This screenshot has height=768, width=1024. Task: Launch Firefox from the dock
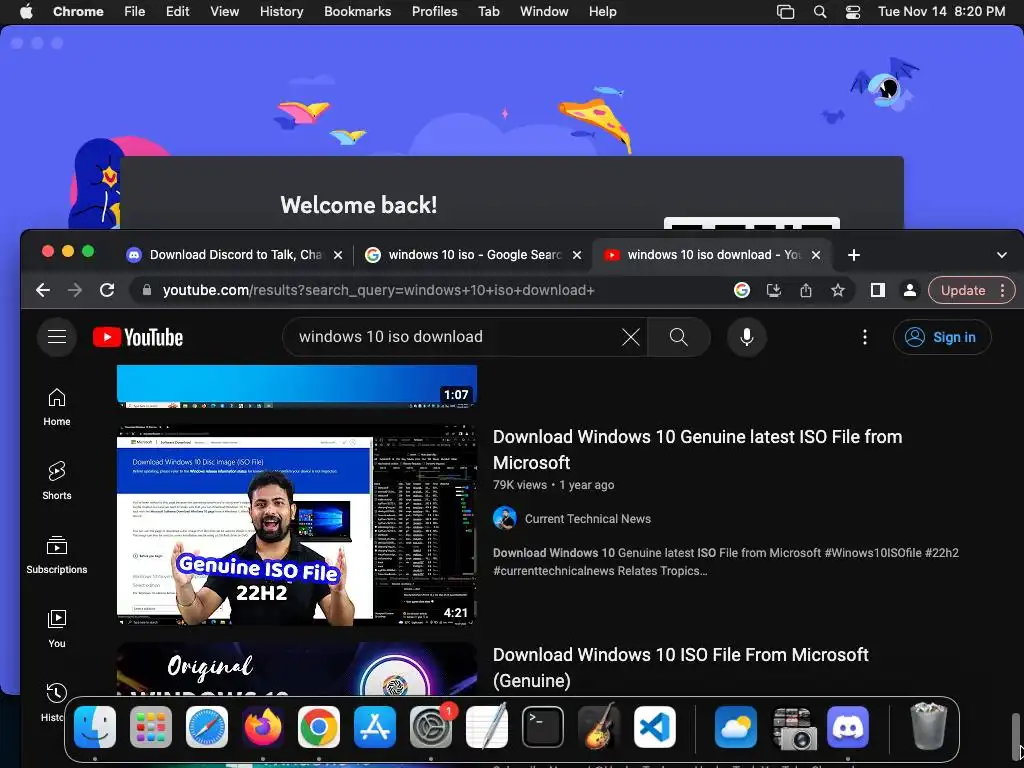coord(263,727)
